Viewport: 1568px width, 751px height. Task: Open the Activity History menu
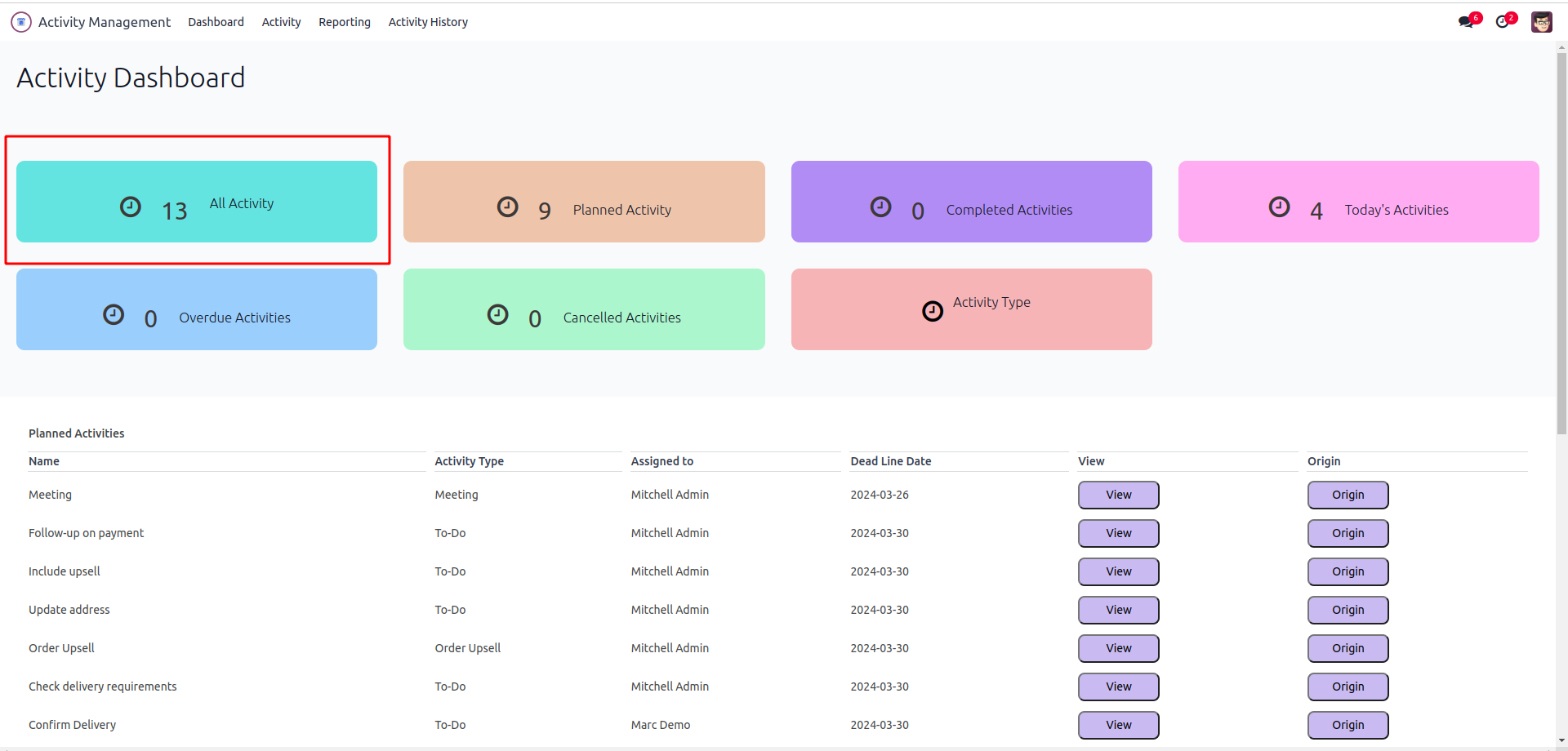pyautogui.click(x=428, y=22)
